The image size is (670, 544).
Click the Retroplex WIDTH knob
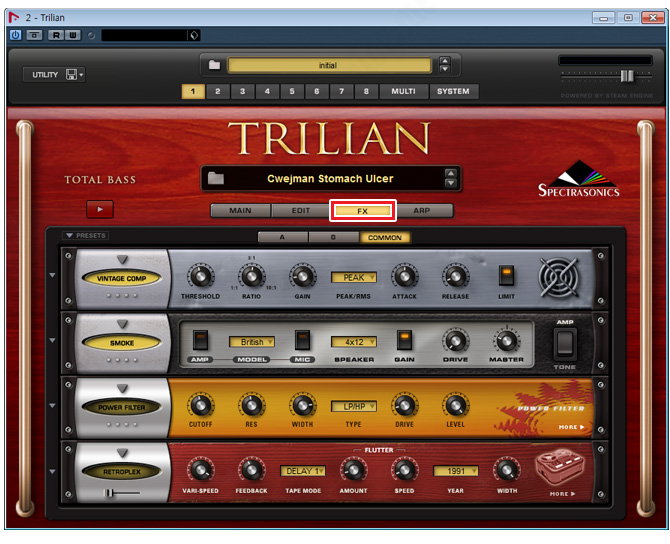pyautogui.click(x=506, y=470)
